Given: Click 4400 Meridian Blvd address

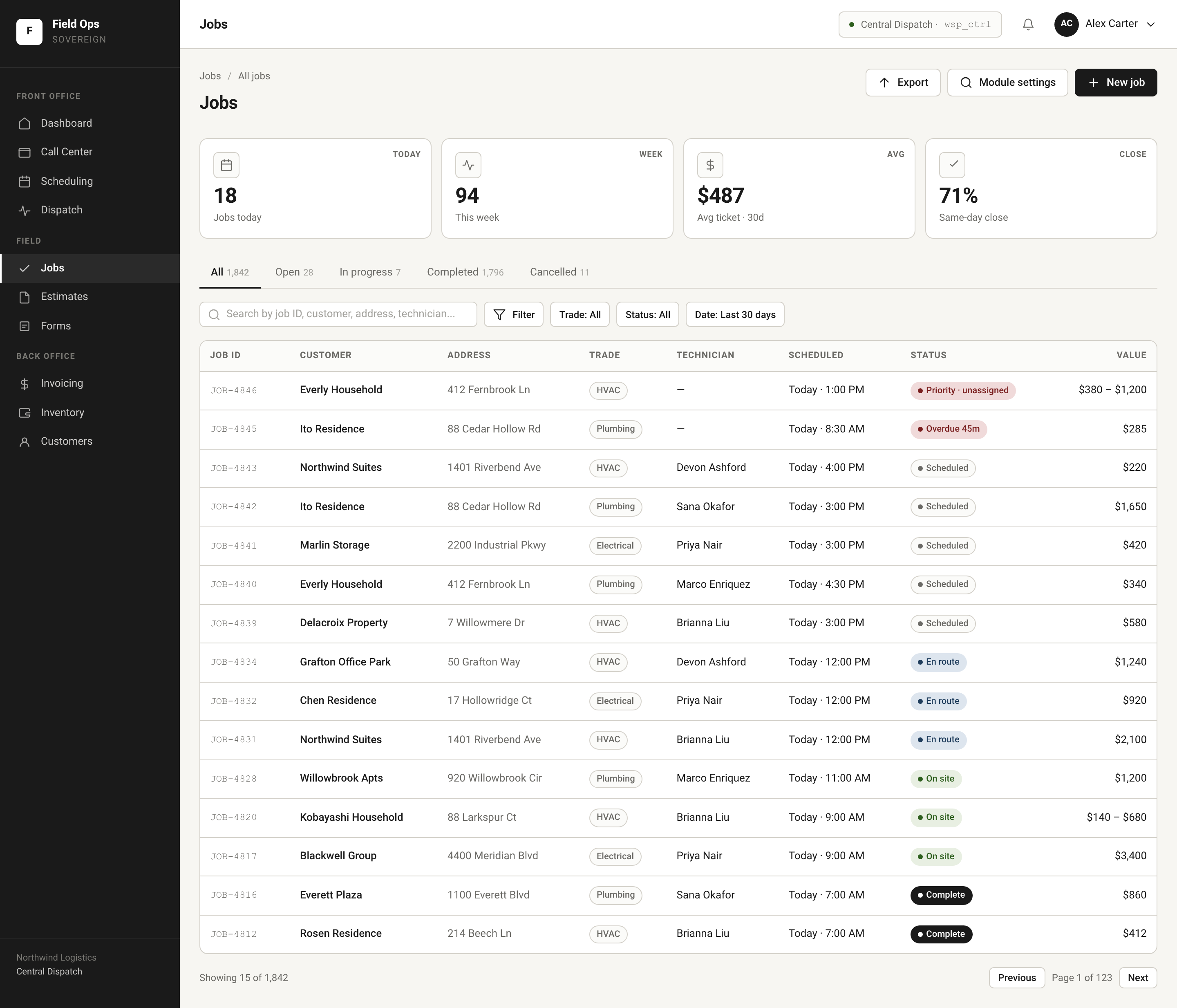Looking at the screenshot, I should [x=492, y=856].
